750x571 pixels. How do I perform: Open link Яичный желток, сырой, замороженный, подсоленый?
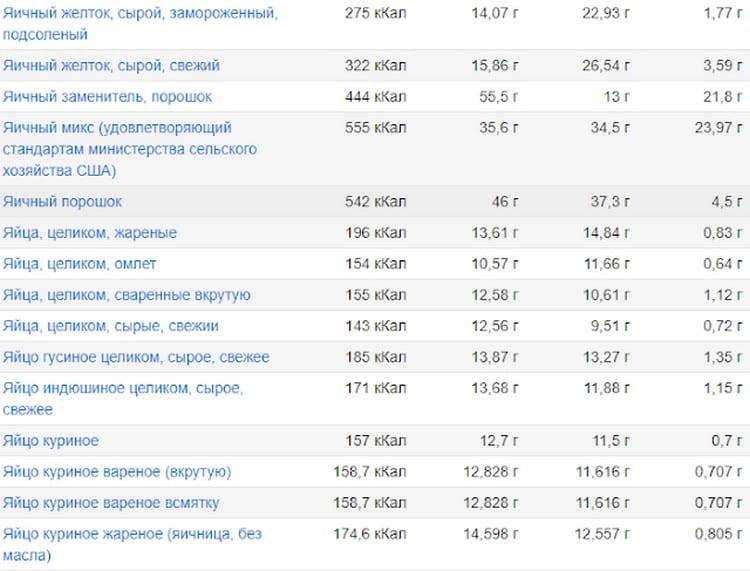pos(140,23)
